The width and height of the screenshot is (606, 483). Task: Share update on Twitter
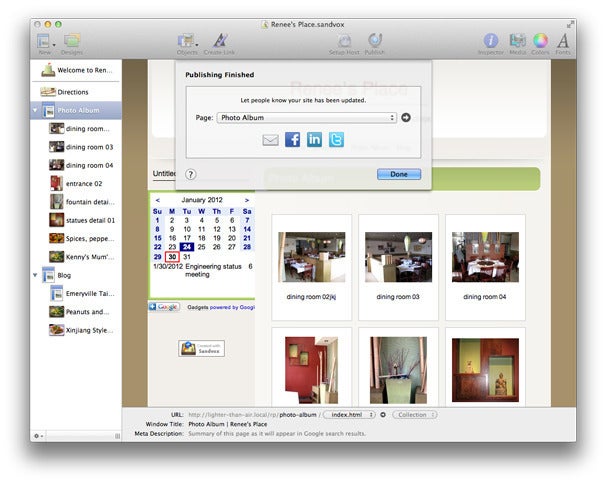[x=336, y=139]
